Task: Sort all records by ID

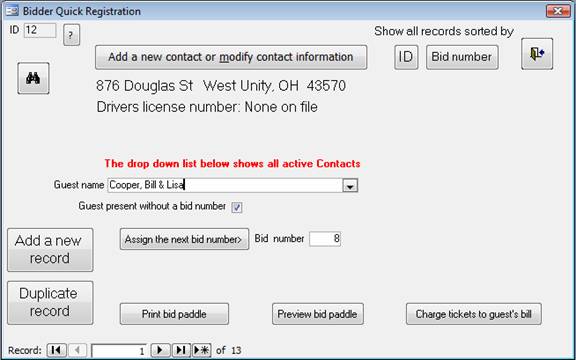Action: pyautogui.click(x=406, y=57)
